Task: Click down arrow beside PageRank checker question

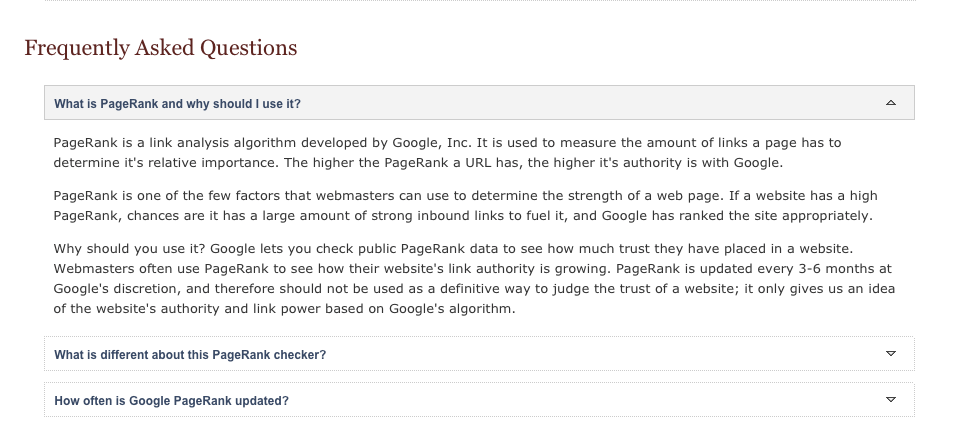Action: (x=891, y=353)
